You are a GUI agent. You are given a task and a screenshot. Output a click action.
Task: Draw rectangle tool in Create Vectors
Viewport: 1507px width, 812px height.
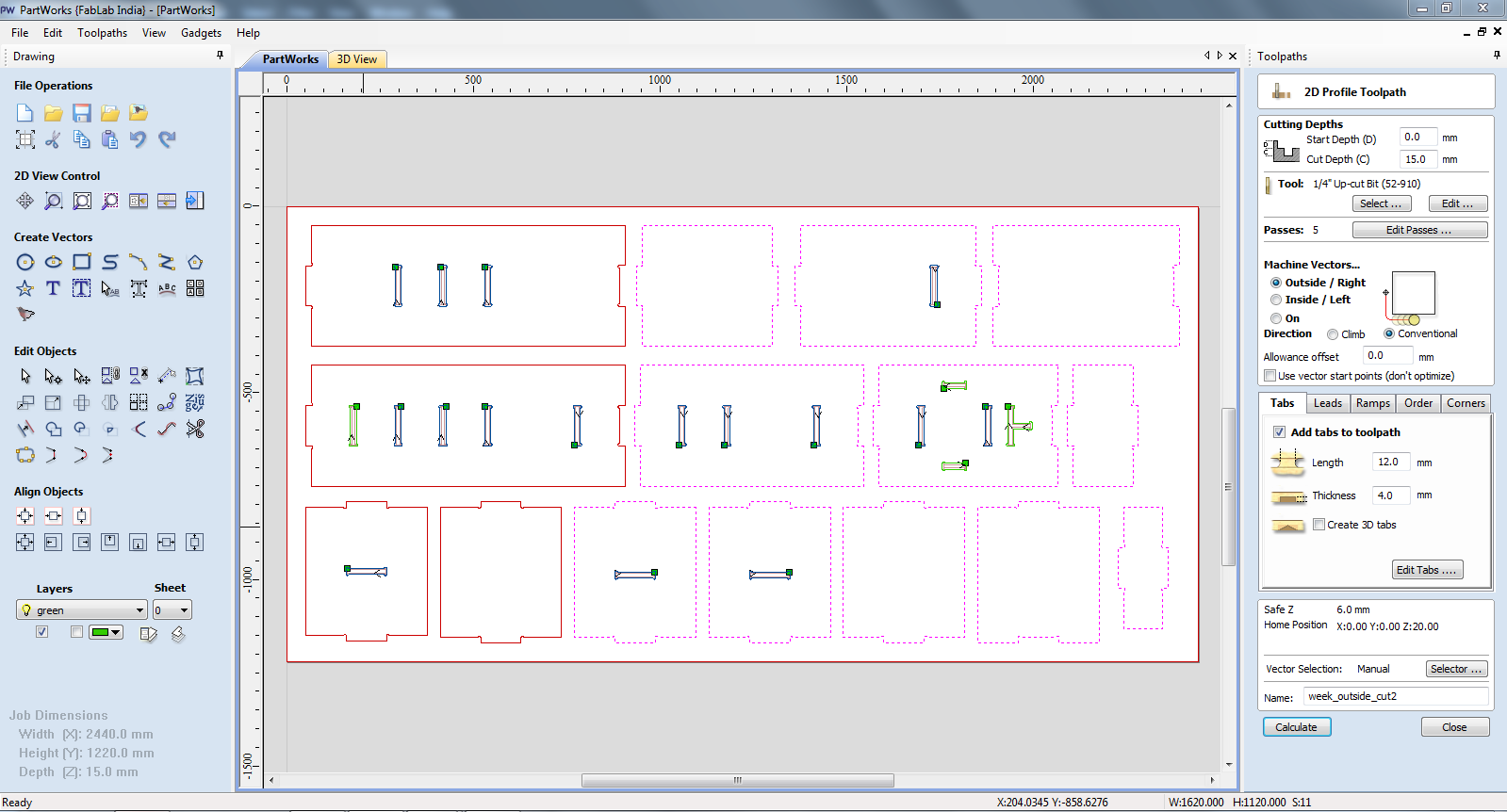(82, 262)
